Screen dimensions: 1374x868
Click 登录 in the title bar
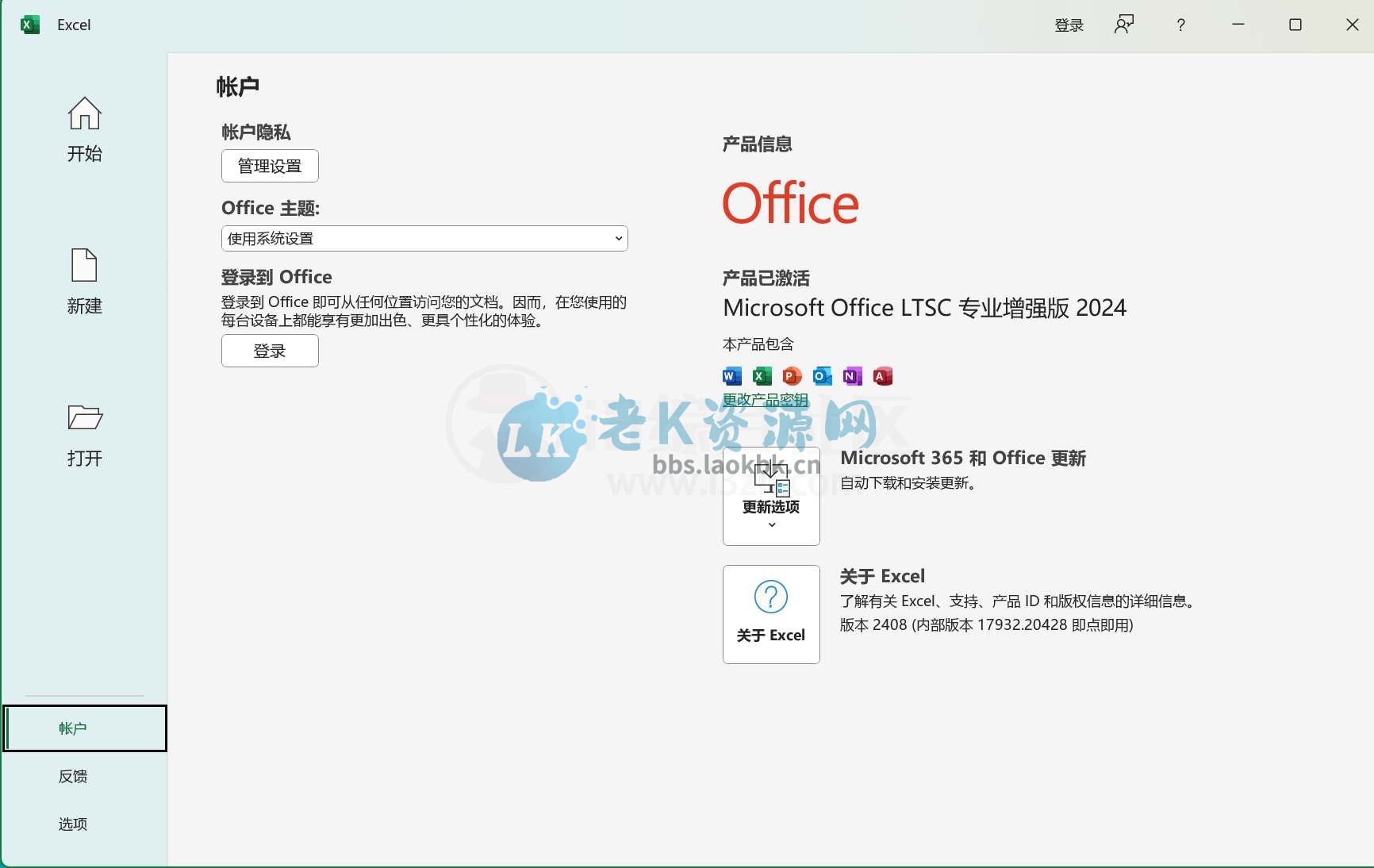tap(1069, 25)
